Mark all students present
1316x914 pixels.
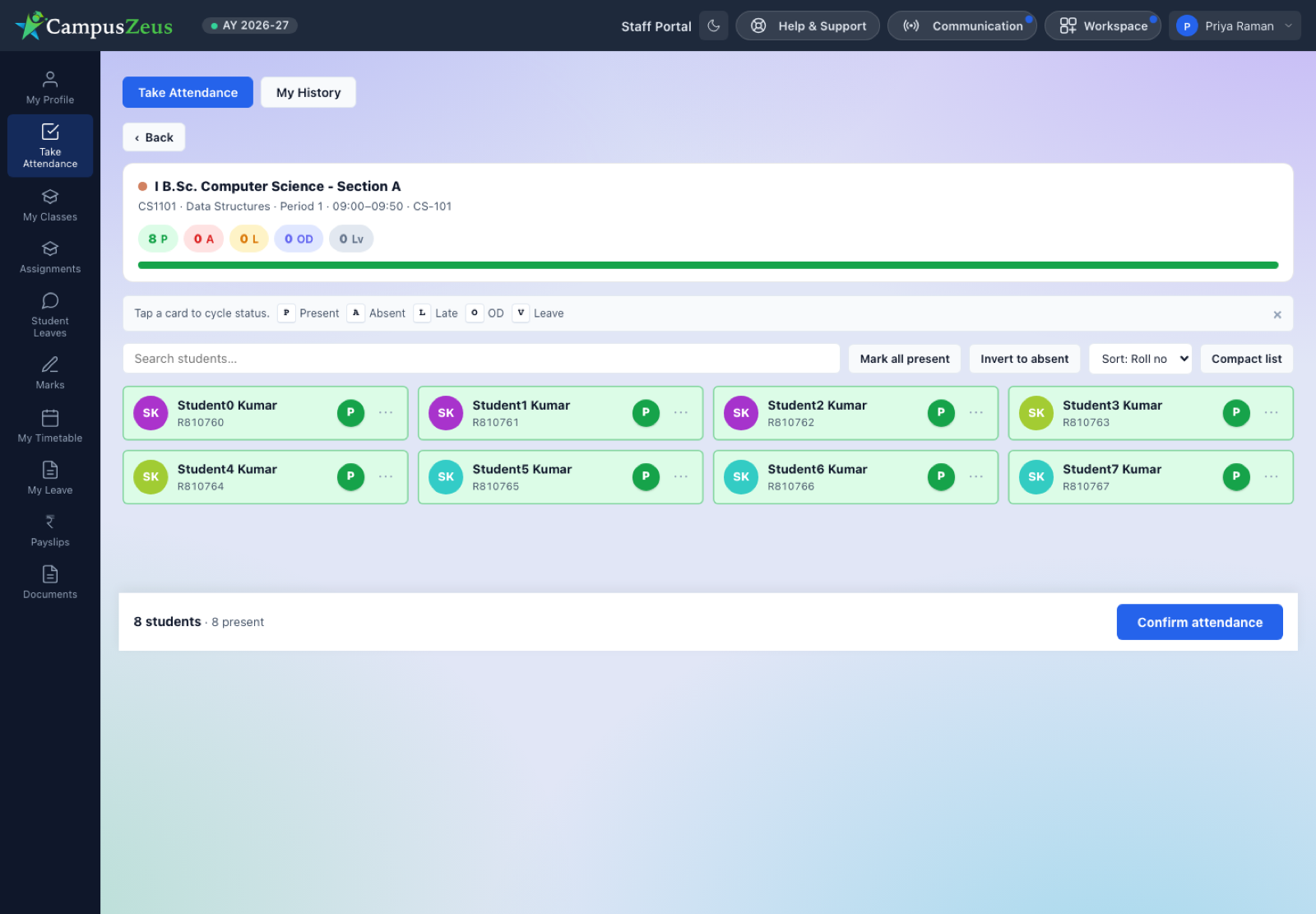(905, 359)
